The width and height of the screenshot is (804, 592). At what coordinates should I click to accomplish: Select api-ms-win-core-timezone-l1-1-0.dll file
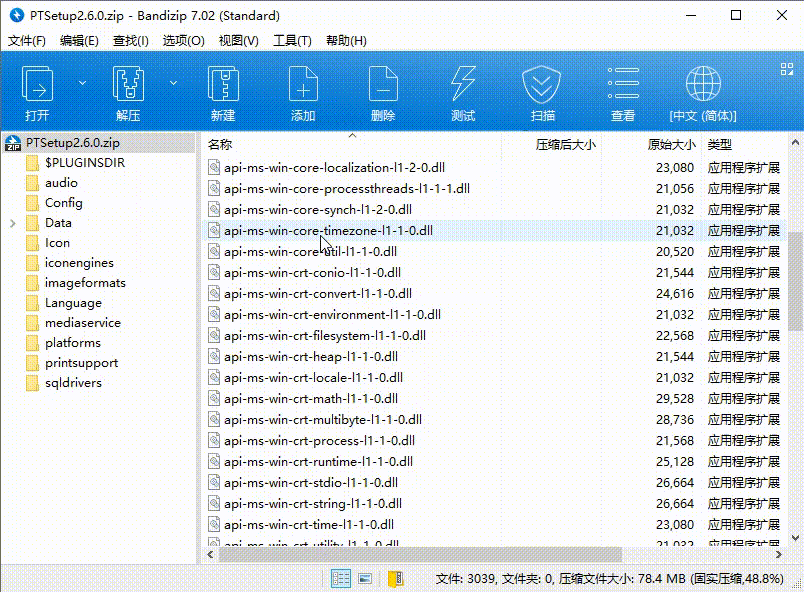pyautogui.click(x=328, y=231)
